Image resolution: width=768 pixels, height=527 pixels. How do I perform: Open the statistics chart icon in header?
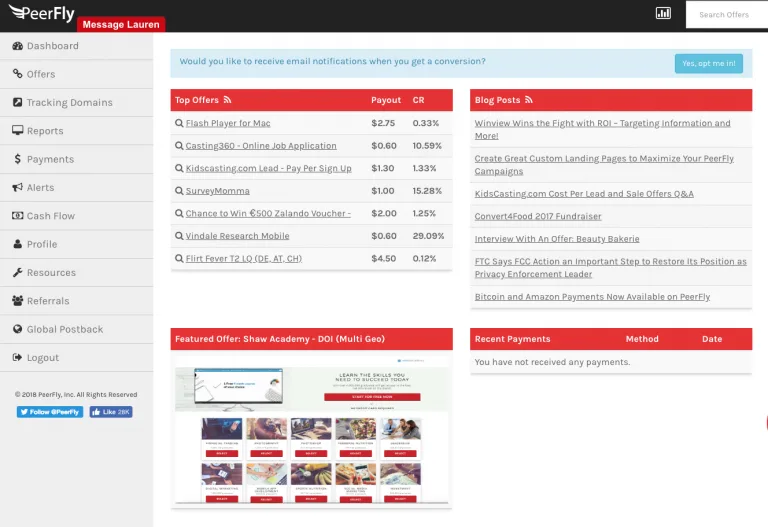click(x=663, y=13)
